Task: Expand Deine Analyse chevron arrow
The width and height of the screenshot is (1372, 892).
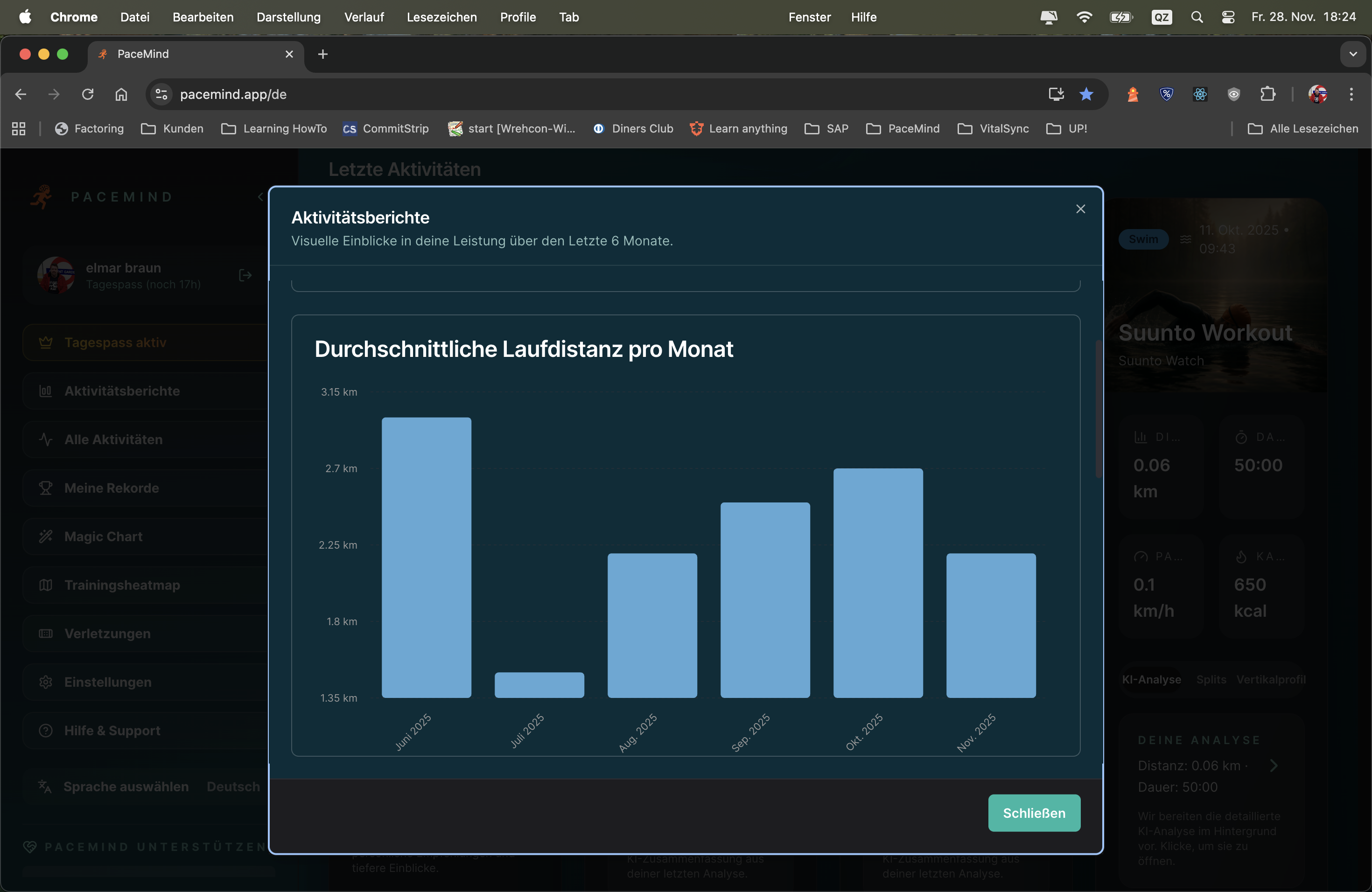Action: click(x=1274, y=765)
